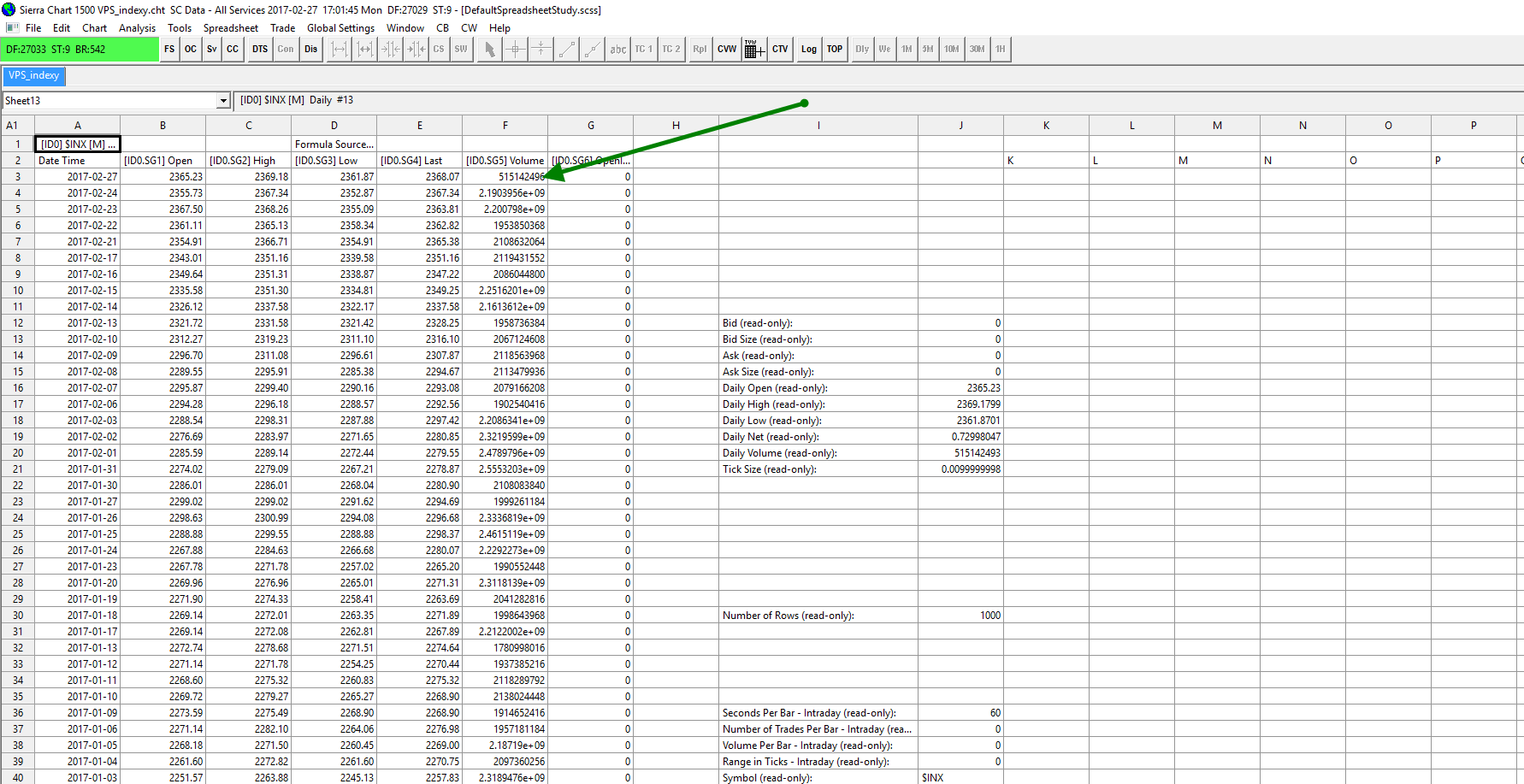Open the Global Settings menu
Screen dimensions: 1524x784
click(341, 28)
